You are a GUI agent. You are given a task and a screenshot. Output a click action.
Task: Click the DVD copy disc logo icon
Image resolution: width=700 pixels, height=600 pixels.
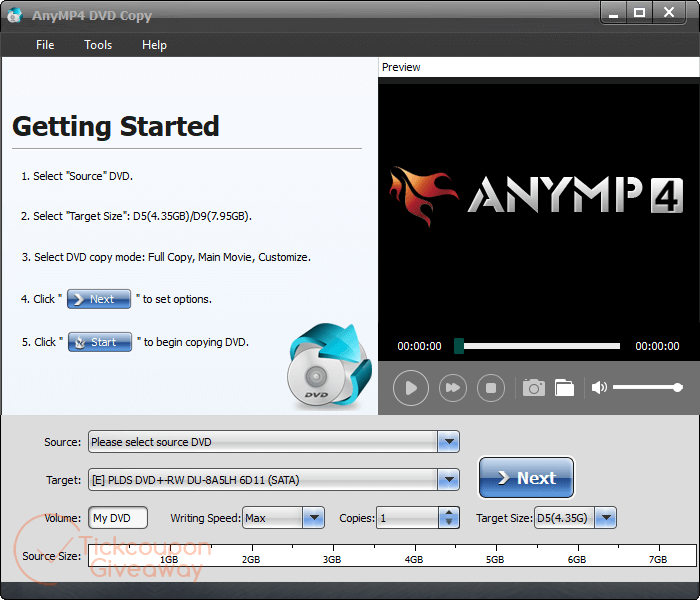coord(329,365)
